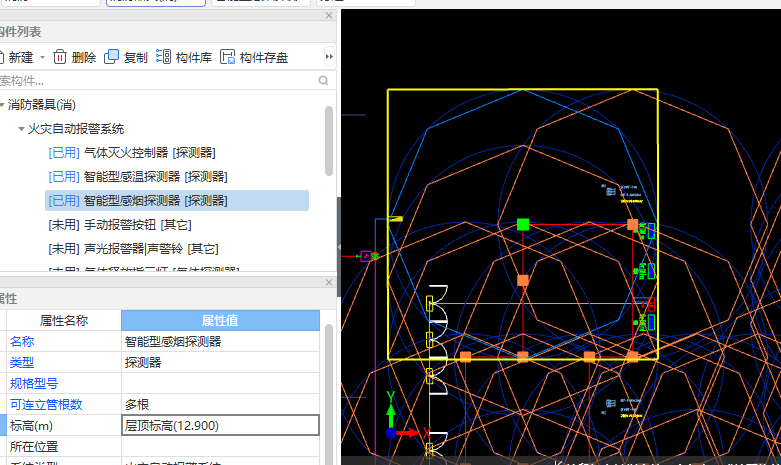Click the type value 探测器 cell
Viewport: 781px width, 465px height.
[x=220, y=362]
